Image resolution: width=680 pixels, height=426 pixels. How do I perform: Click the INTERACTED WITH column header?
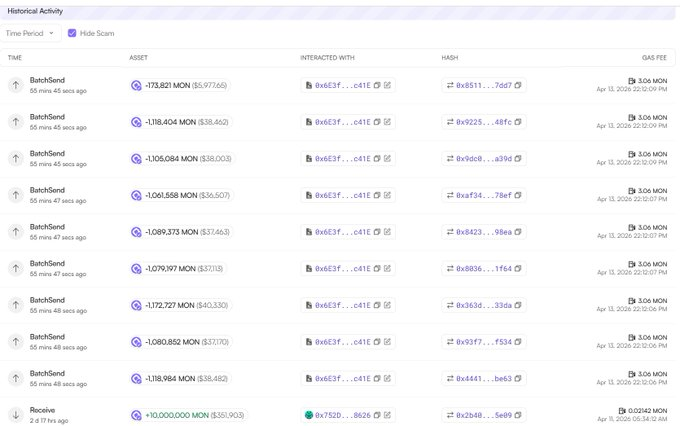(x=327, y=58)
